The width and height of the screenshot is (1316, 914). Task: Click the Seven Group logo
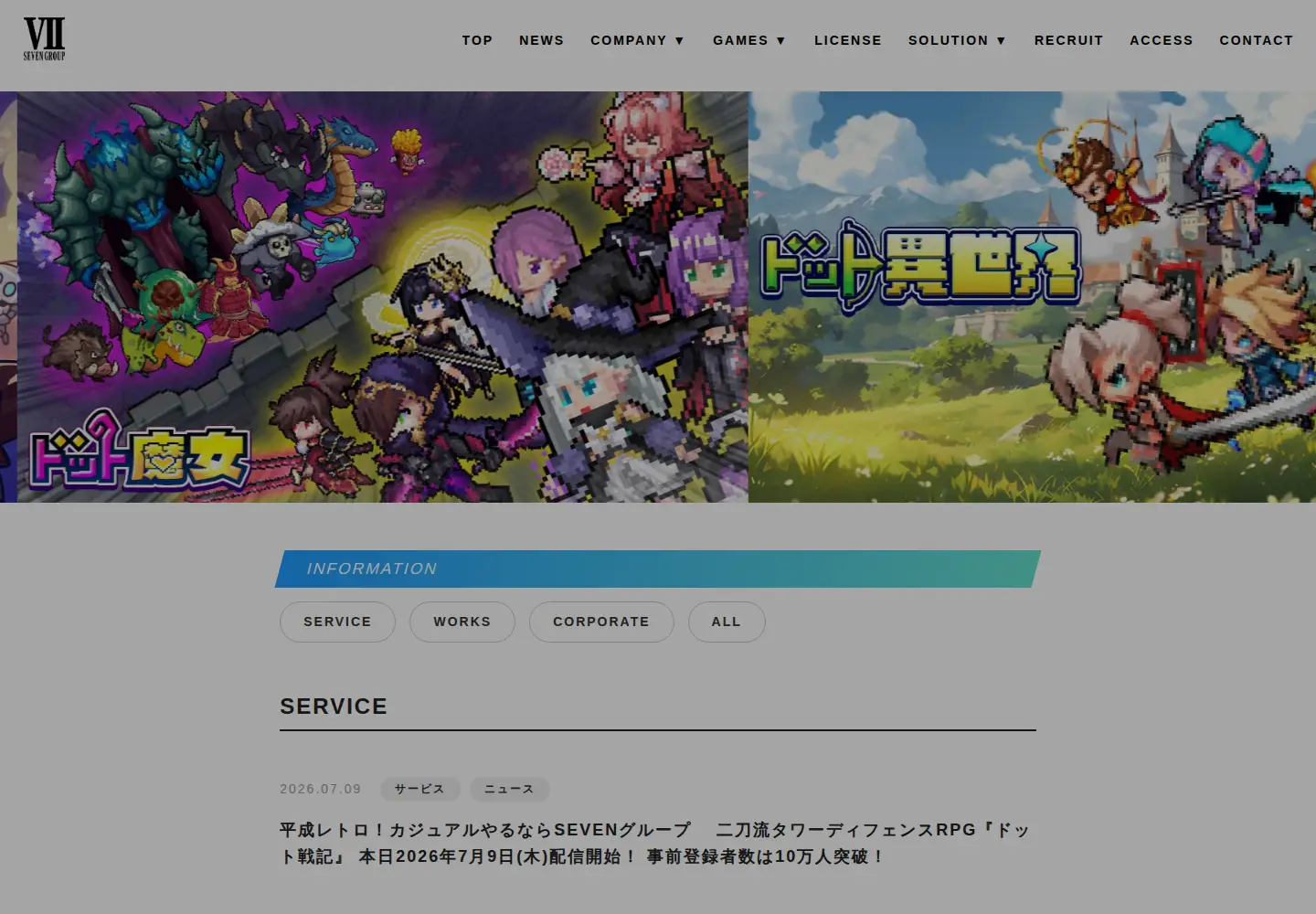(x=44, y=39)
